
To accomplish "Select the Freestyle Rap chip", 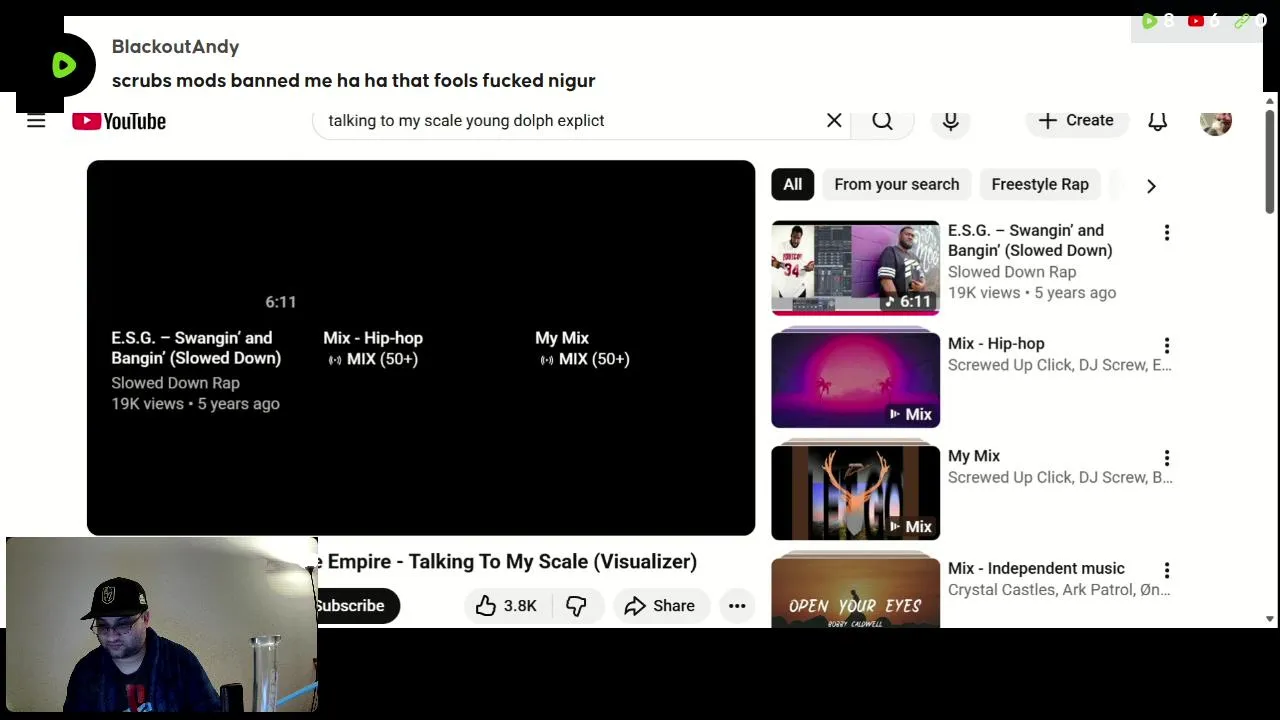I will pyautogui.click(x=1040, y=184).
